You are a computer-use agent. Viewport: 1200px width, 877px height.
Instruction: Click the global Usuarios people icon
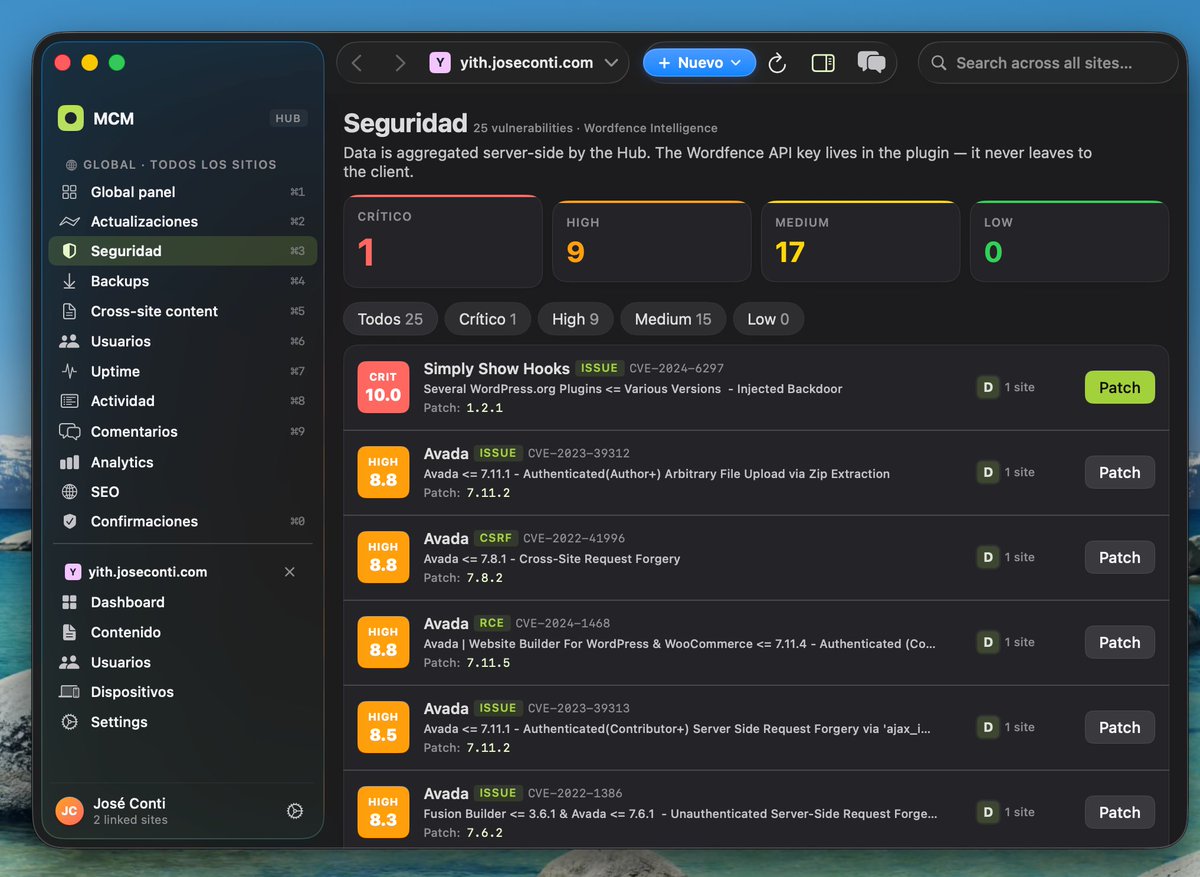(69, 341)
